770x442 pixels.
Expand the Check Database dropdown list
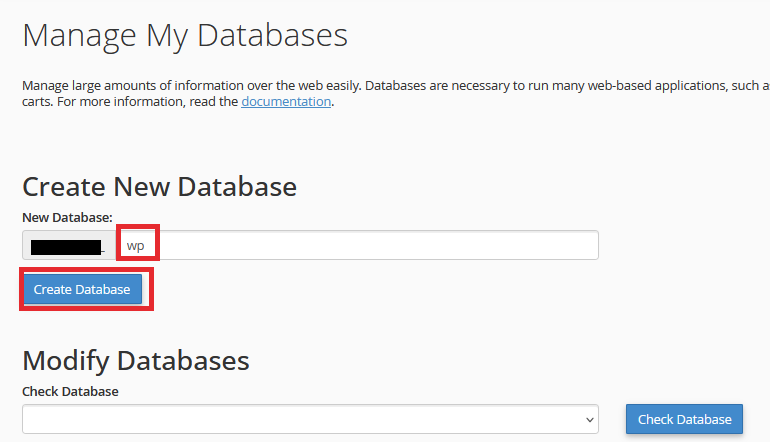[x=310, y=419]
